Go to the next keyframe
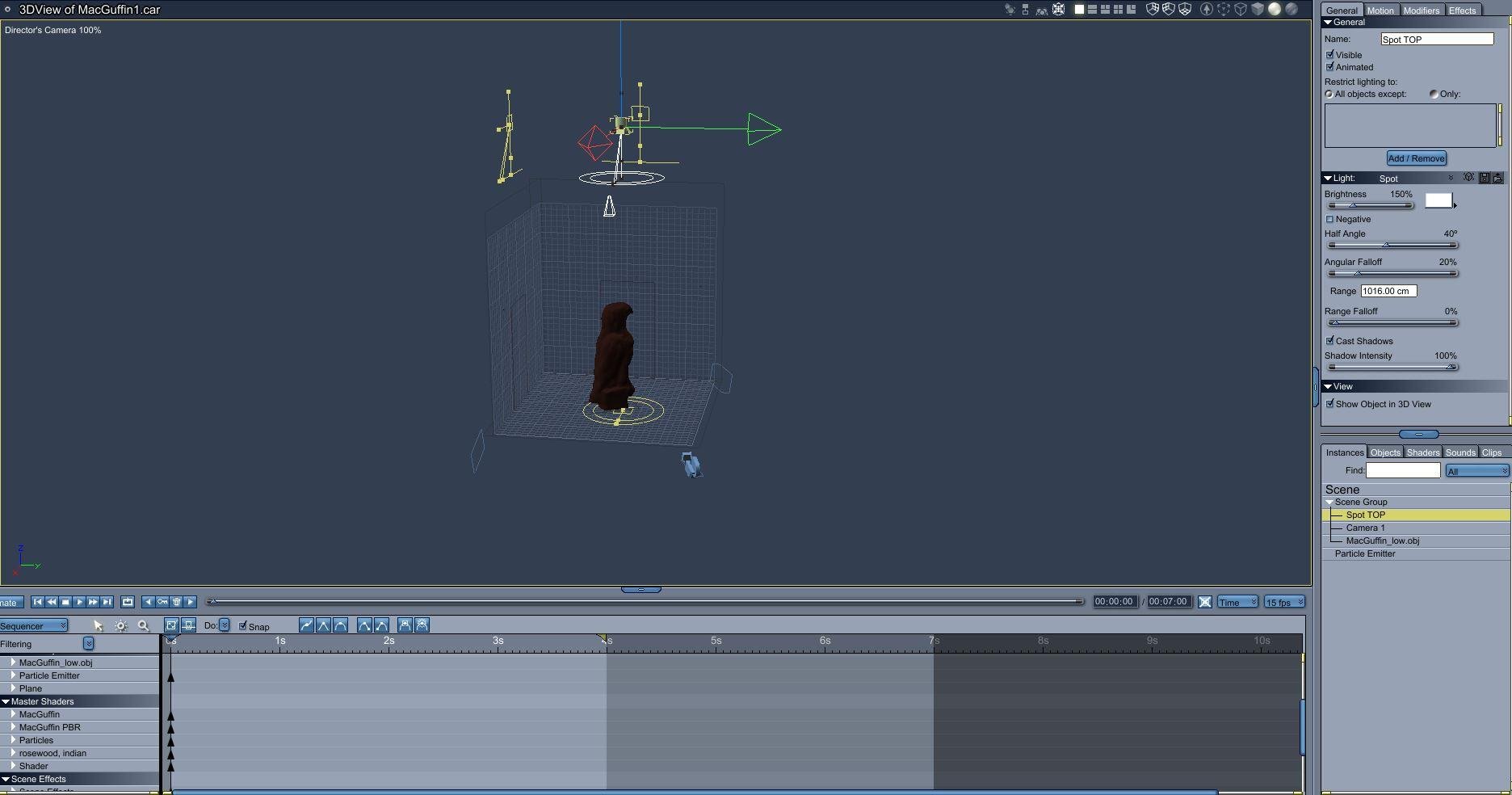This screenshot has width=1512, height=795. click(x=191, y=602)
